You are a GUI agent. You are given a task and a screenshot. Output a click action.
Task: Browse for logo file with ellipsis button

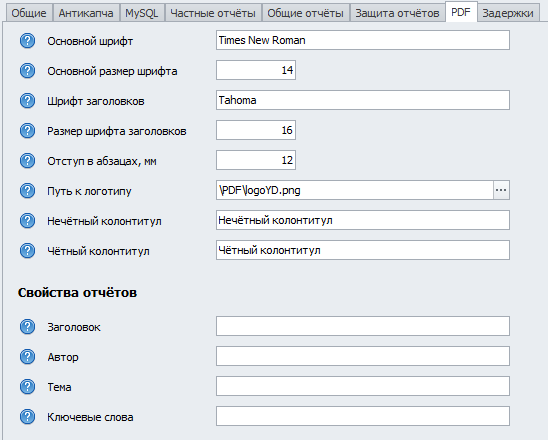pos(501,190)
